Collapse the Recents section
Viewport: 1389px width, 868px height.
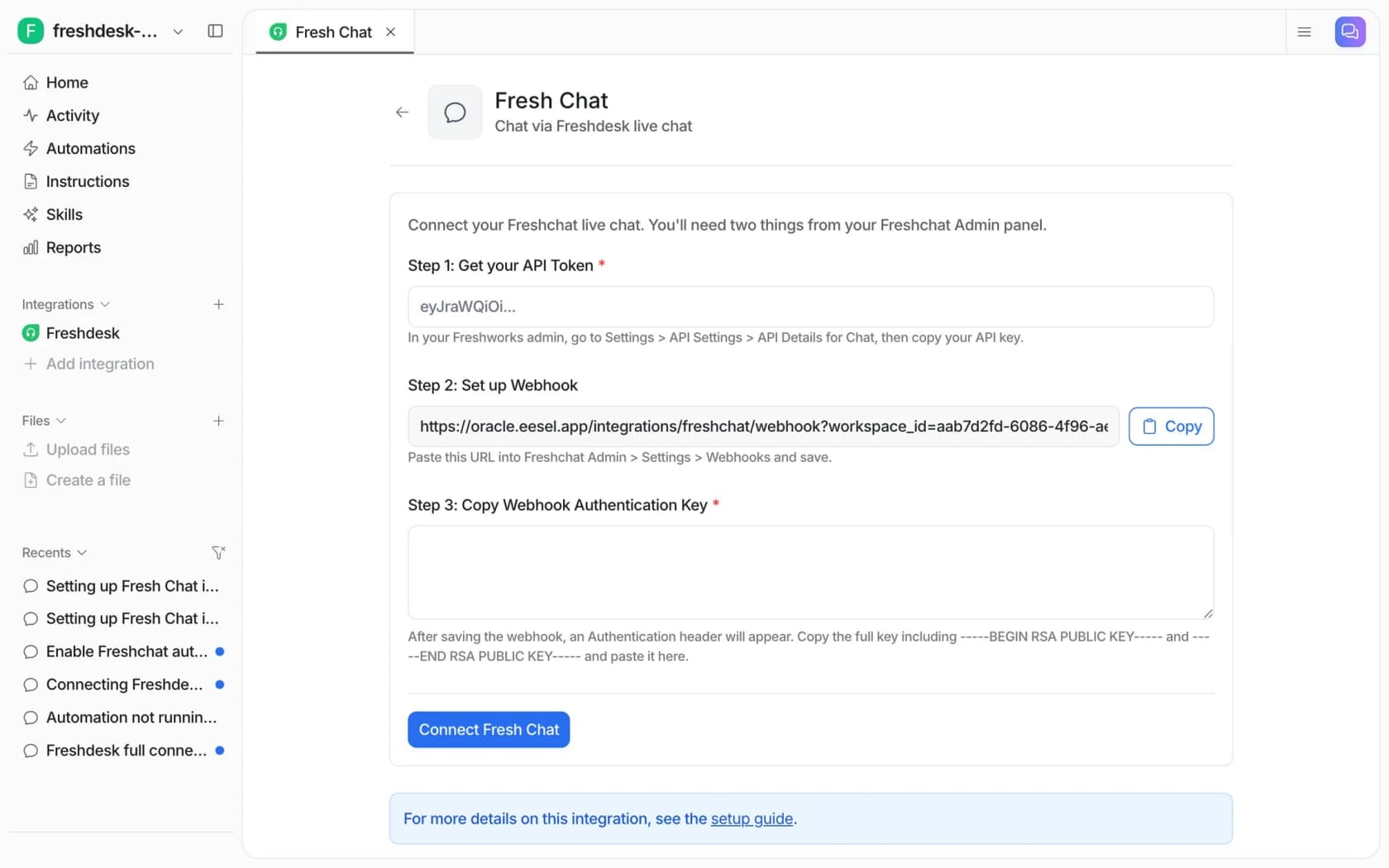coord(55,553)
